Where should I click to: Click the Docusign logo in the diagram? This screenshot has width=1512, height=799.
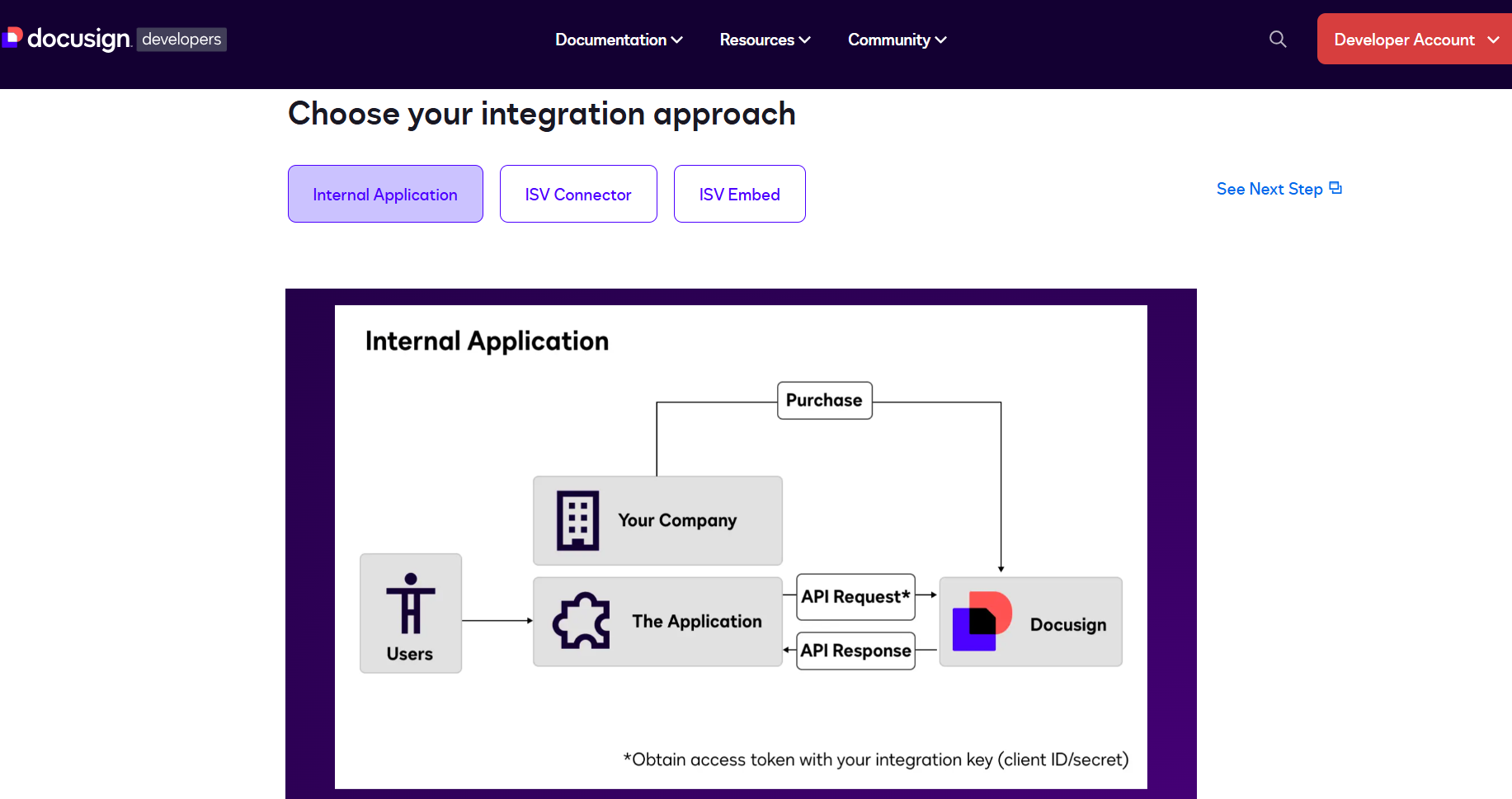point(982,621)
